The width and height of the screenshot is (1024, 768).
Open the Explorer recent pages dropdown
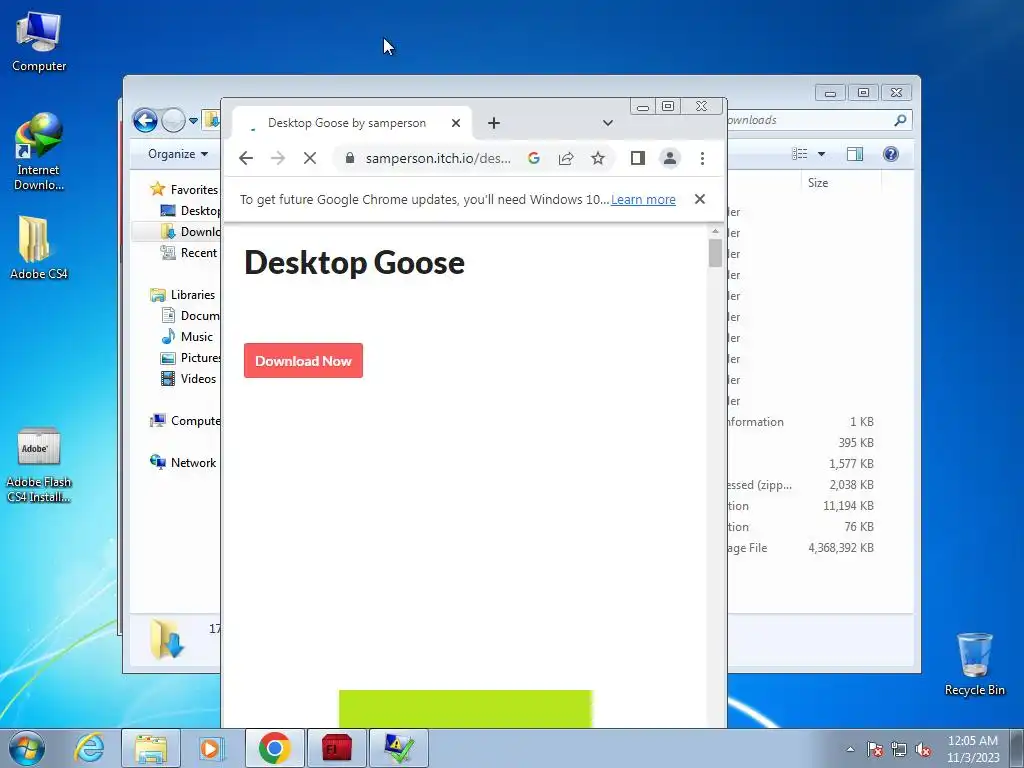(x=193, y=121)
